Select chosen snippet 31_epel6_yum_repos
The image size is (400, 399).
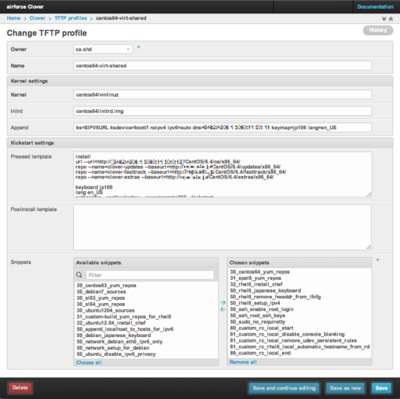[x=256, y=278]
